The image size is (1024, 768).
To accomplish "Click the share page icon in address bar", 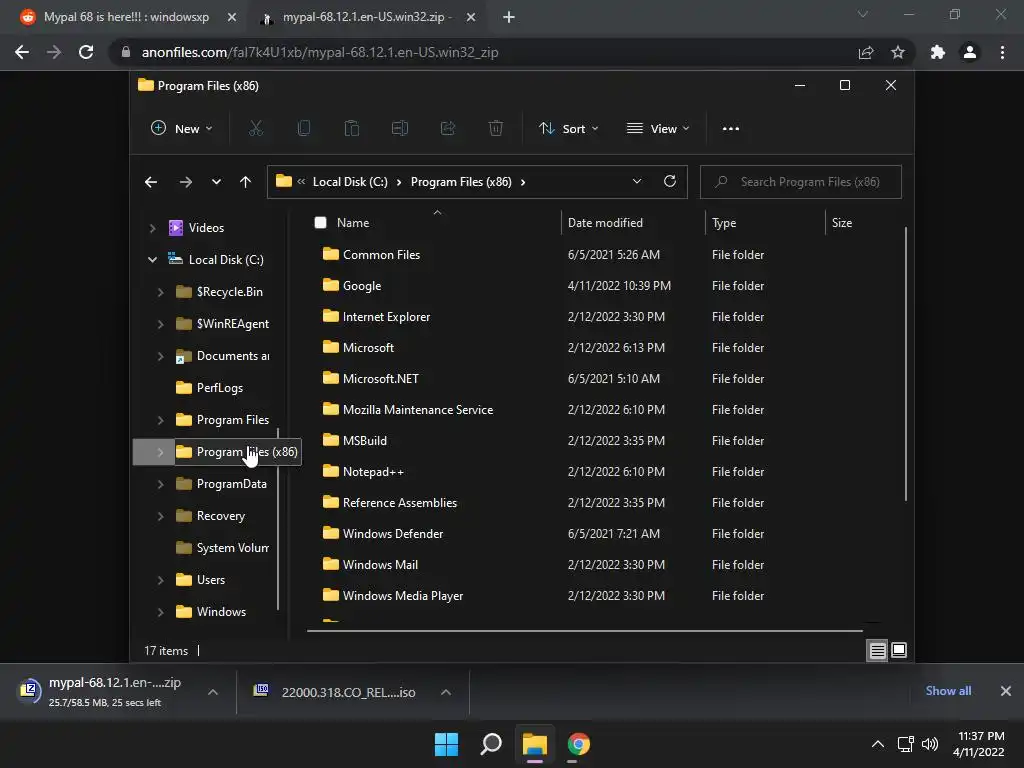I will coord(866,52).
